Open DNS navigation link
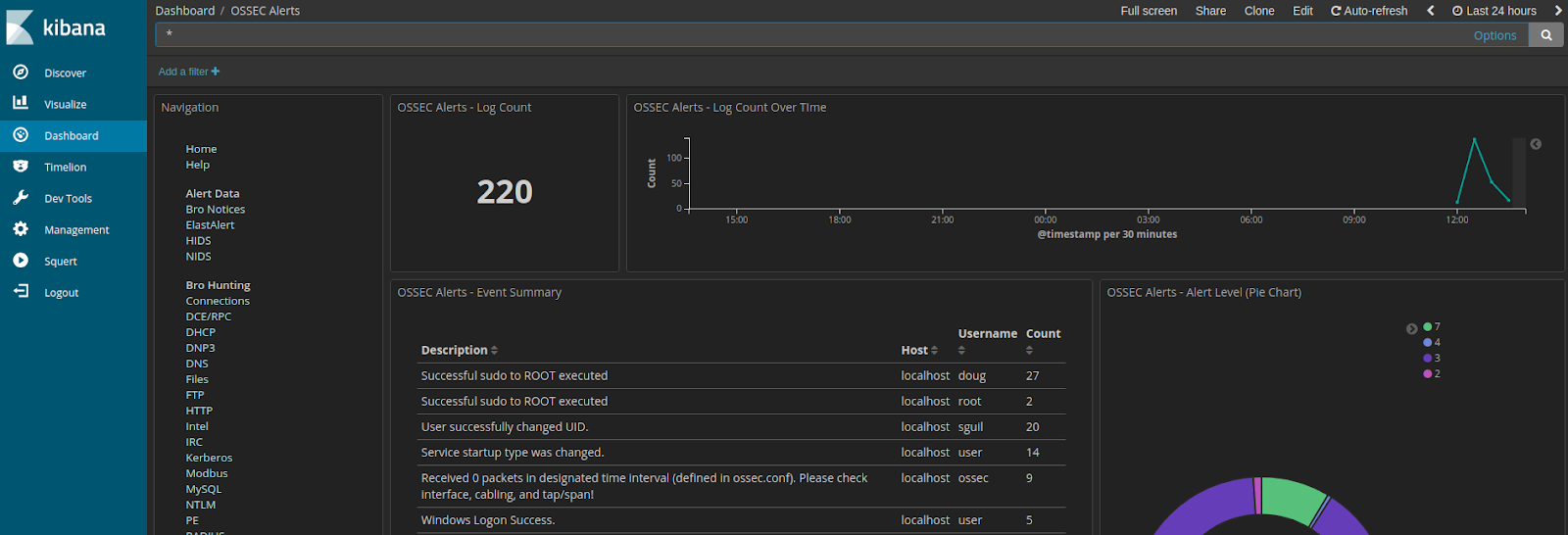 coord(197,364)
